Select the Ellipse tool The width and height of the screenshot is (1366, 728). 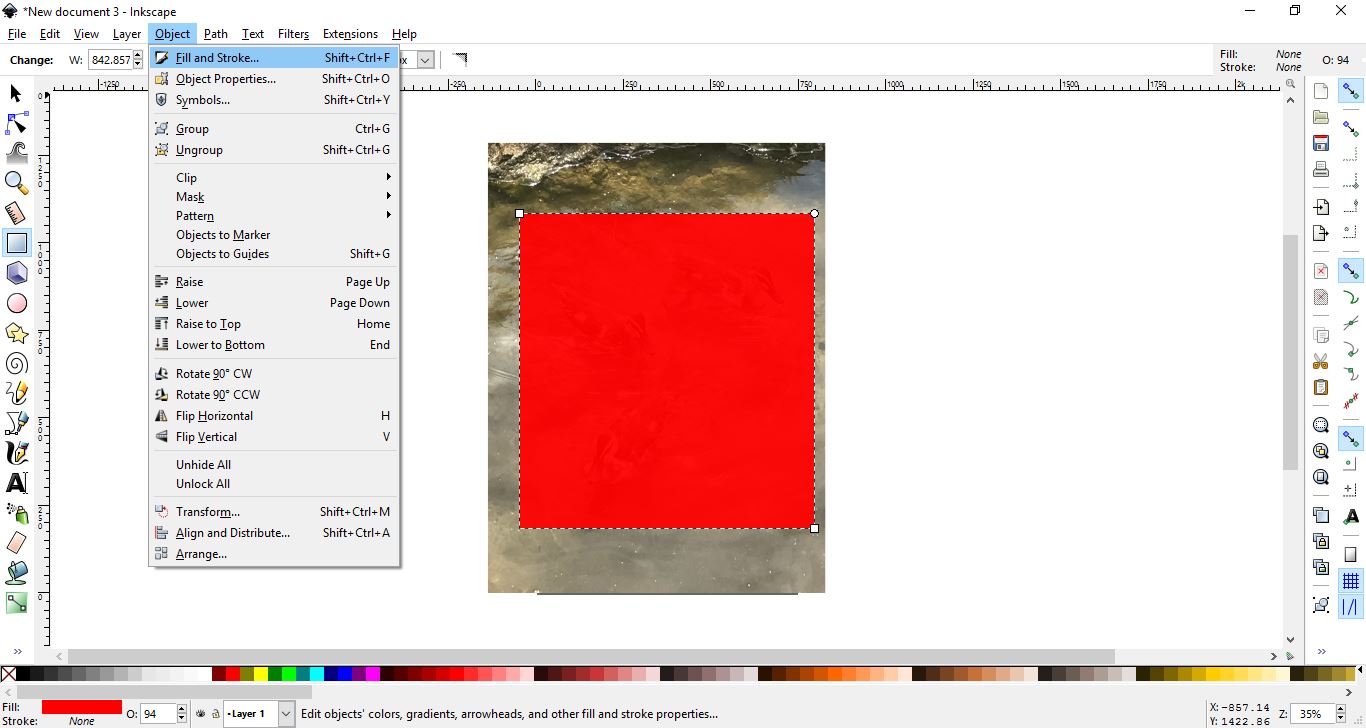point(16,302)
